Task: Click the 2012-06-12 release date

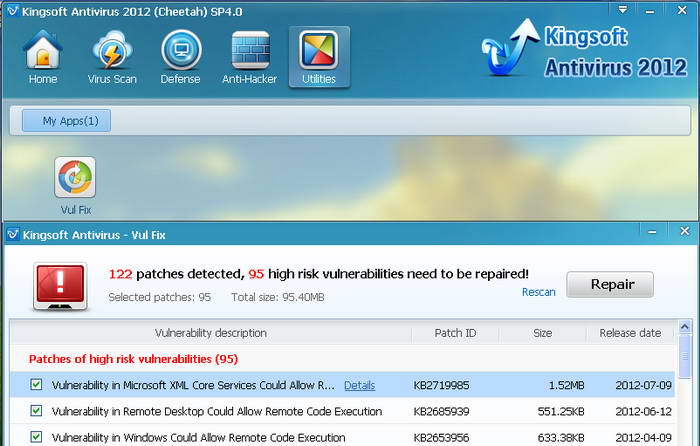Action: tap(643, 411)
